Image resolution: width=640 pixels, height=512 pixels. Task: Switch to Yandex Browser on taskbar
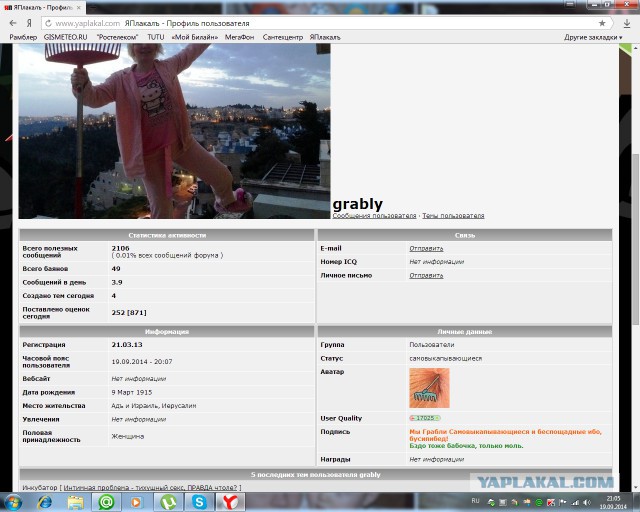(x=230, y=502)
